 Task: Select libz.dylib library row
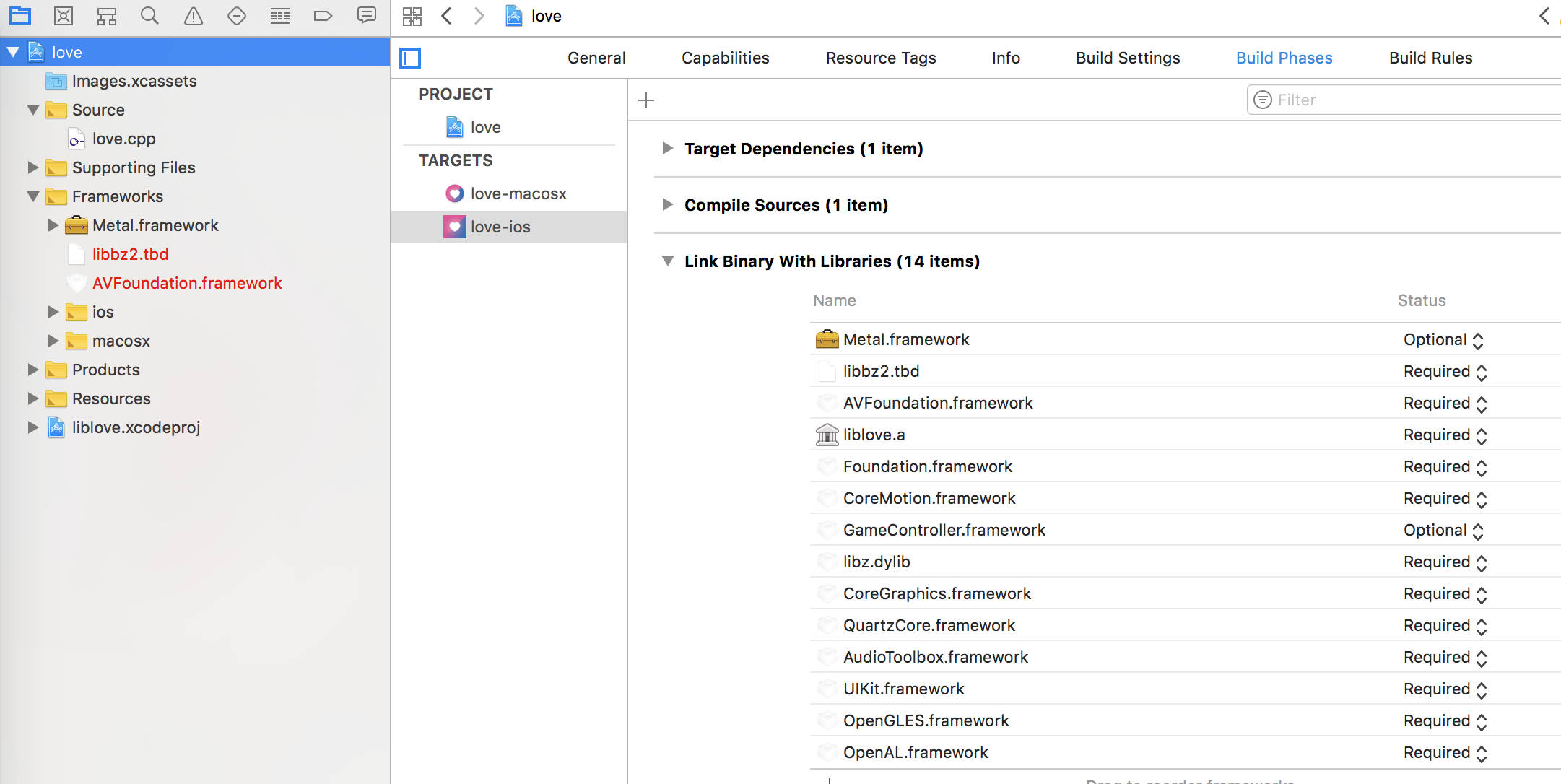[1185, 562]
